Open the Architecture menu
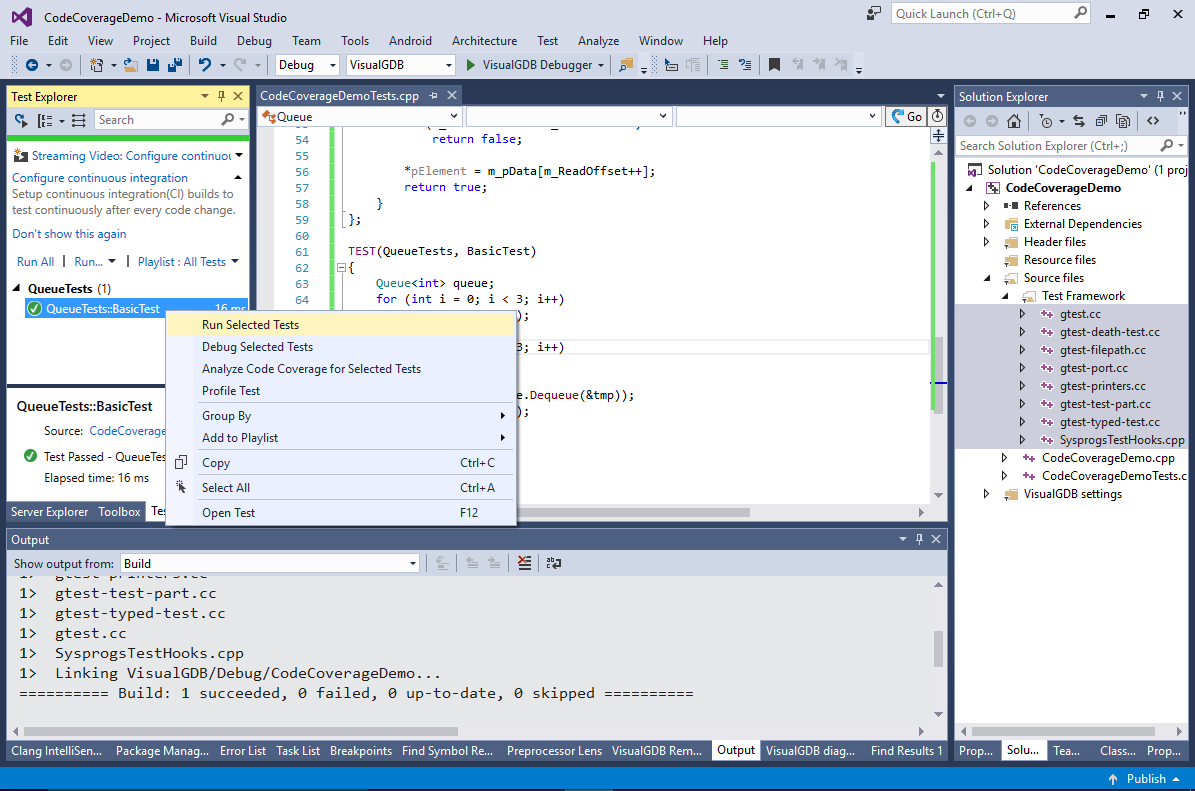1195x791 pixels. 484,40
